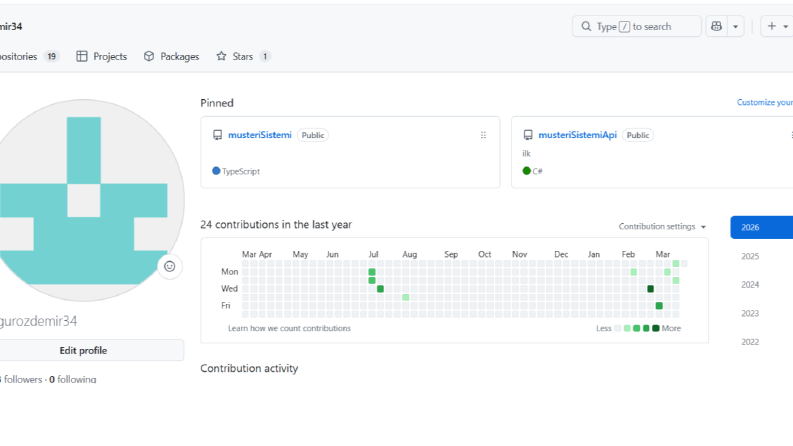This screenshot has width=793, height=446.
Task: Click the TypeScript language label
Action: pyautogui.click(x=241, y=171)
